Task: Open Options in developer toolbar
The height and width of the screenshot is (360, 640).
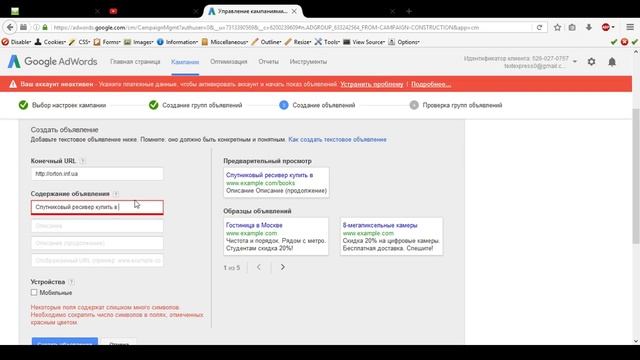Action: (x=404, y=42)
